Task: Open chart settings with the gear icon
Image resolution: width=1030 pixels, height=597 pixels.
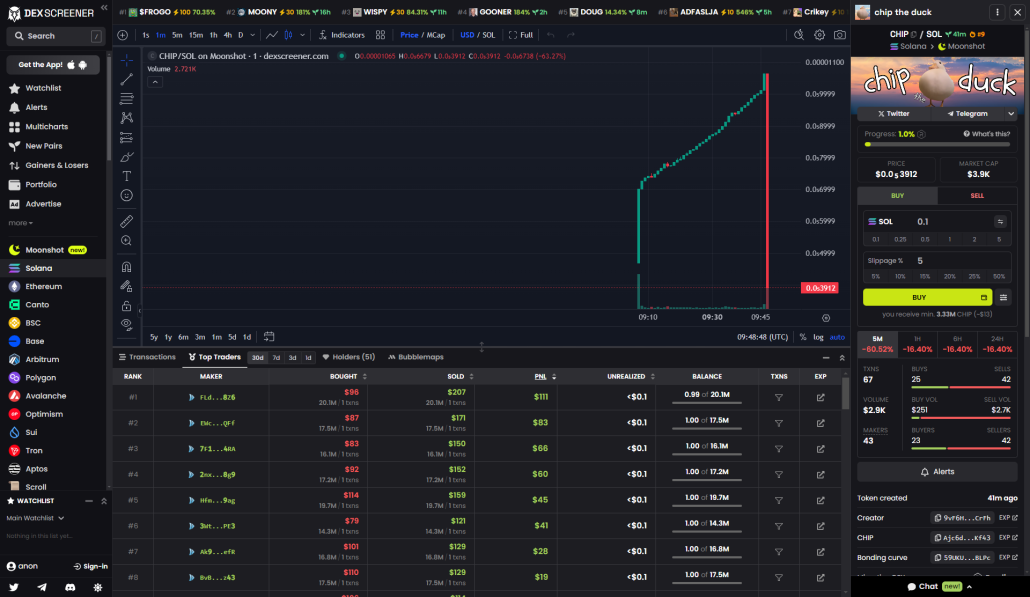Action: [x=820, y=34]
